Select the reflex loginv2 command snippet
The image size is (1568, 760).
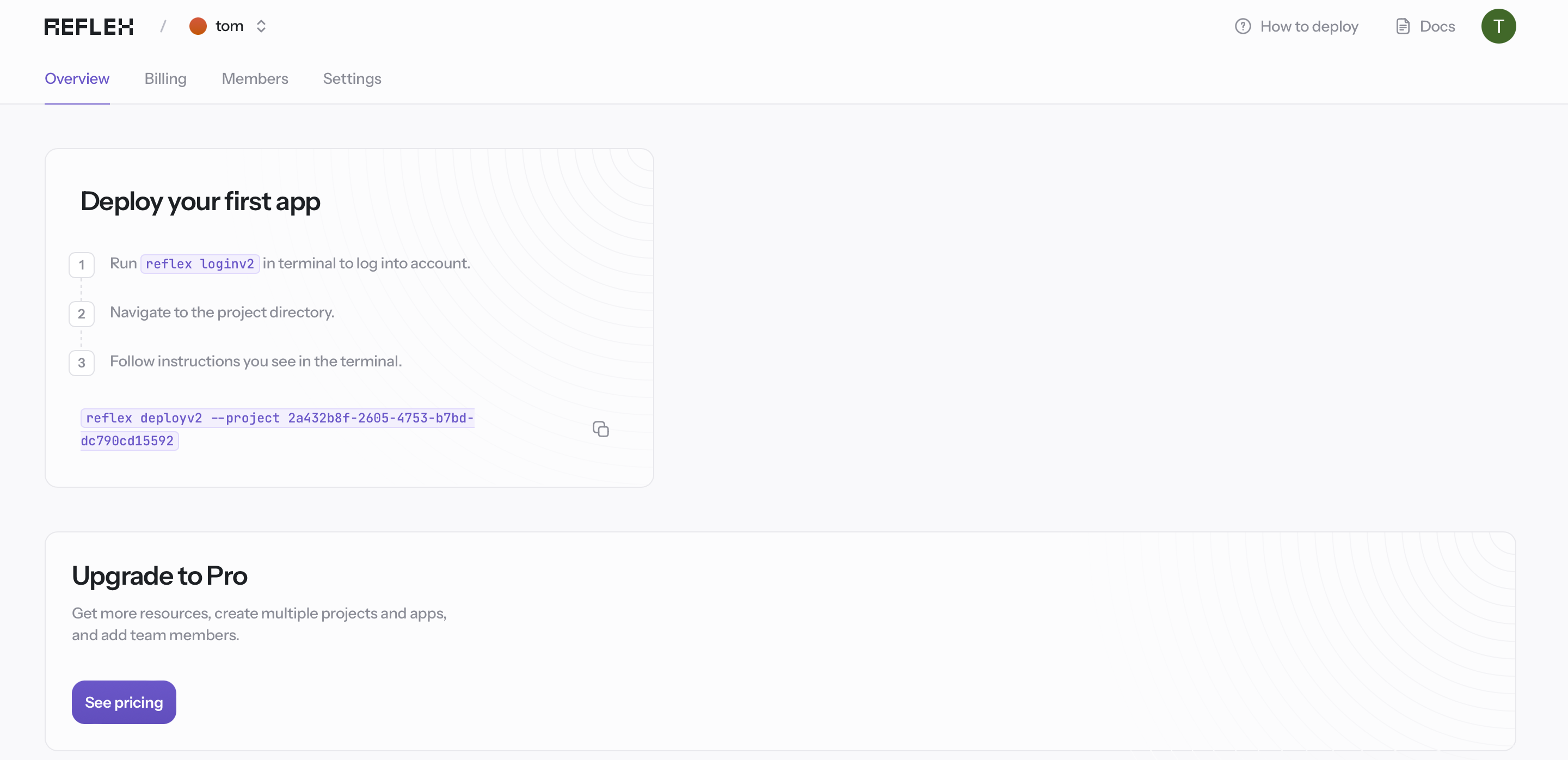199,263
